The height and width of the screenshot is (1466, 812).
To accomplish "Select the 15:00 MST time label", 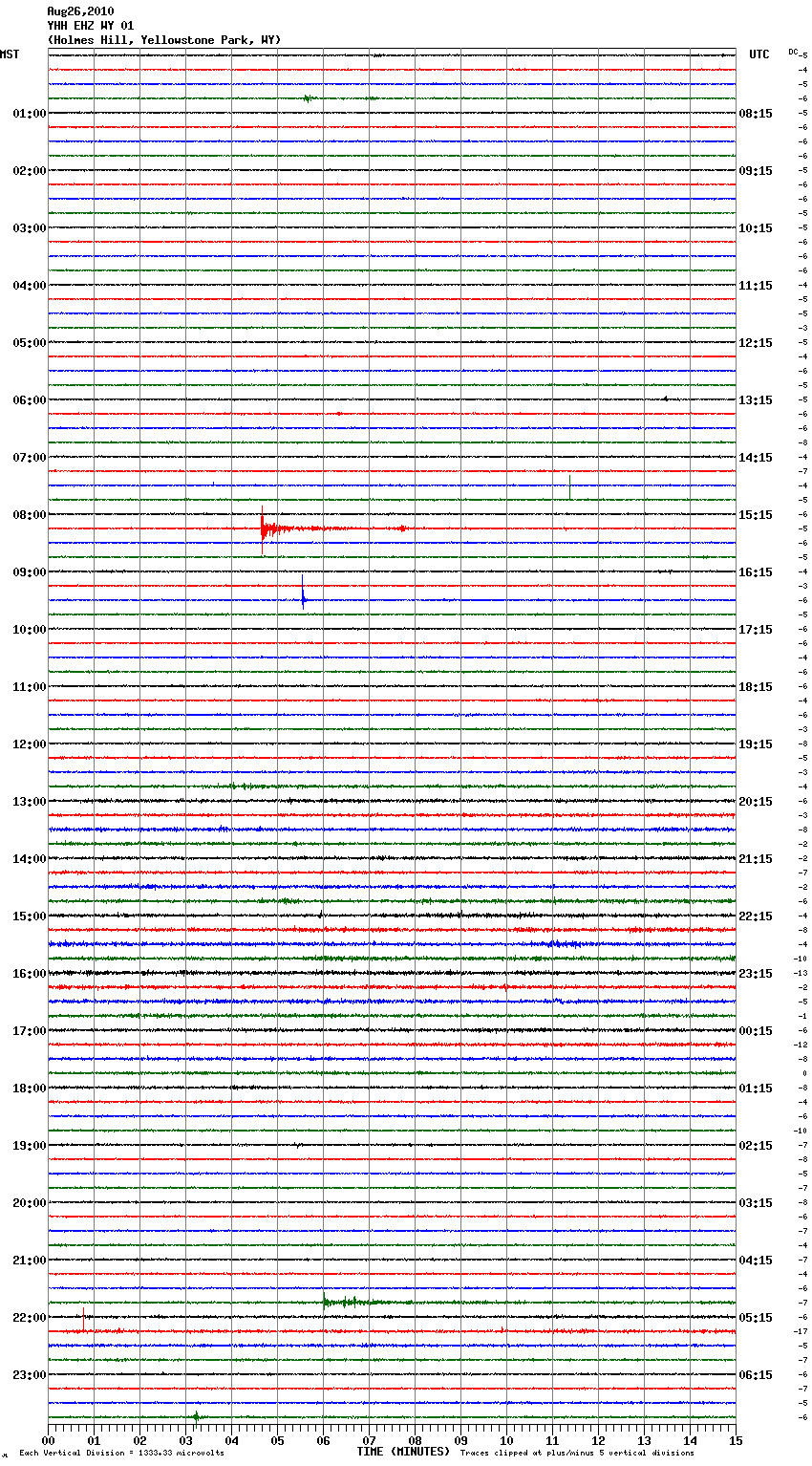I will click(30, 916).
